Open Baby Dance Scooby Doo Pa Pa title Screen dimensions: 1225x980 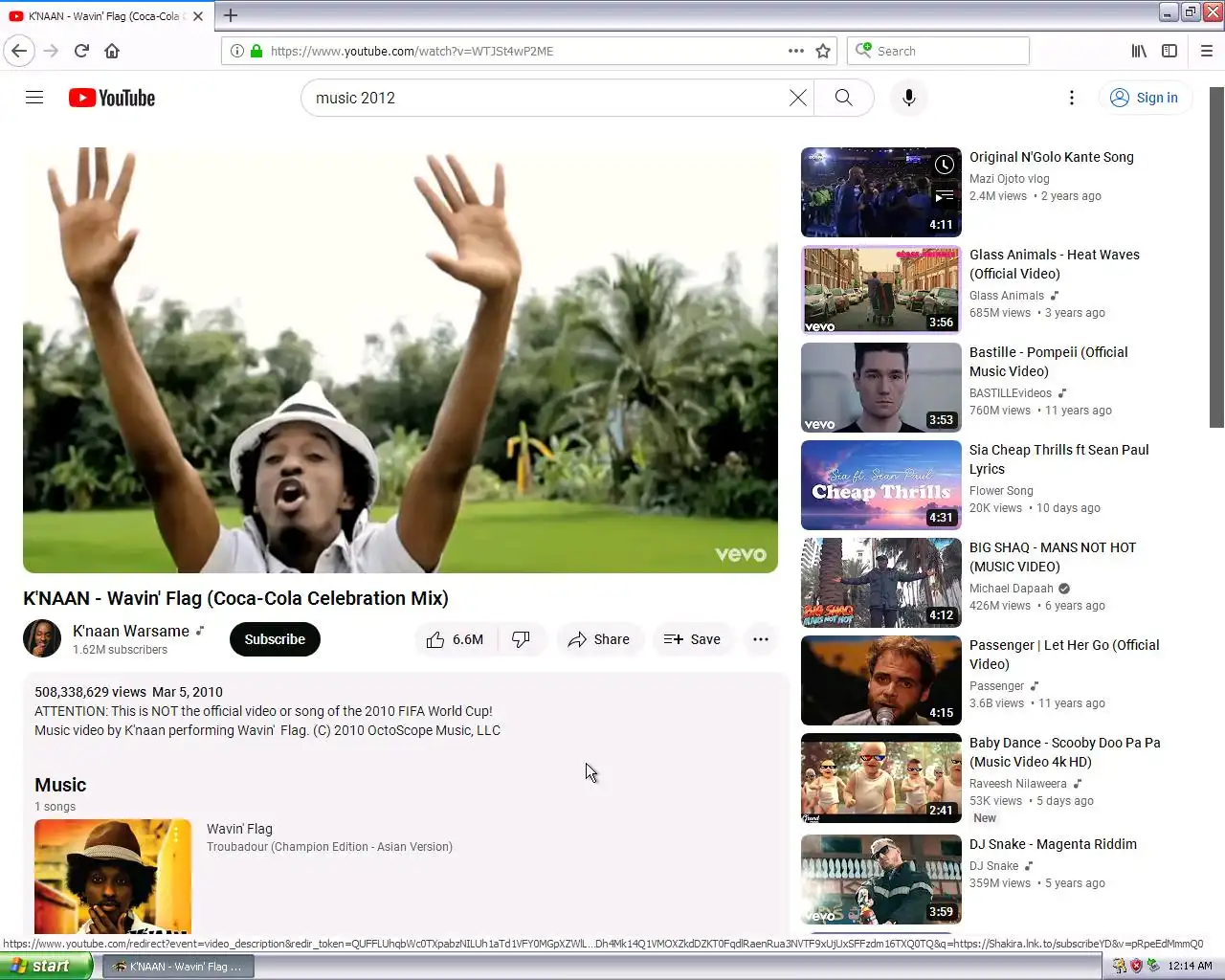coord(1065,752)
